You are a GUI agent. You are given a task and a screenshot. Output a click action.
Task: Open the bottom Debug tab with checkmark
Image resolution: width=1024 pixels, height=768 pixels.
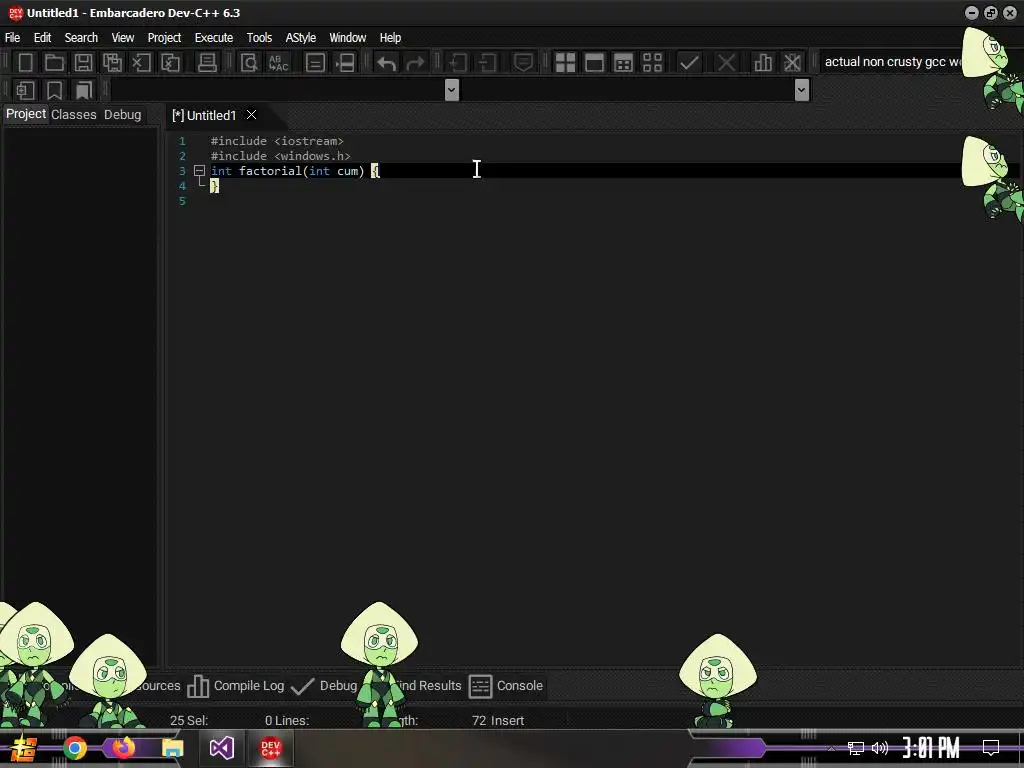[325, 686]
